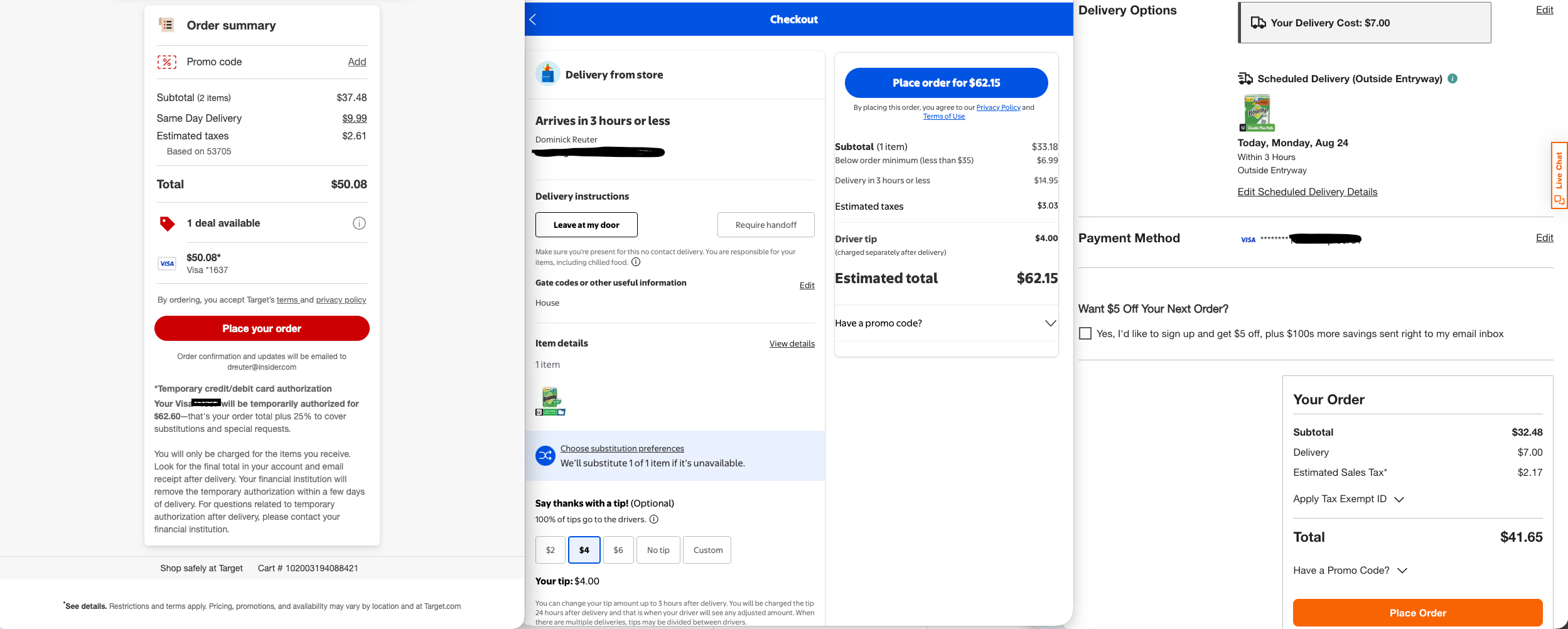The image size is (1568, 629).
Task: Click Choose substitution preferences link
Action: click(622, 449)
